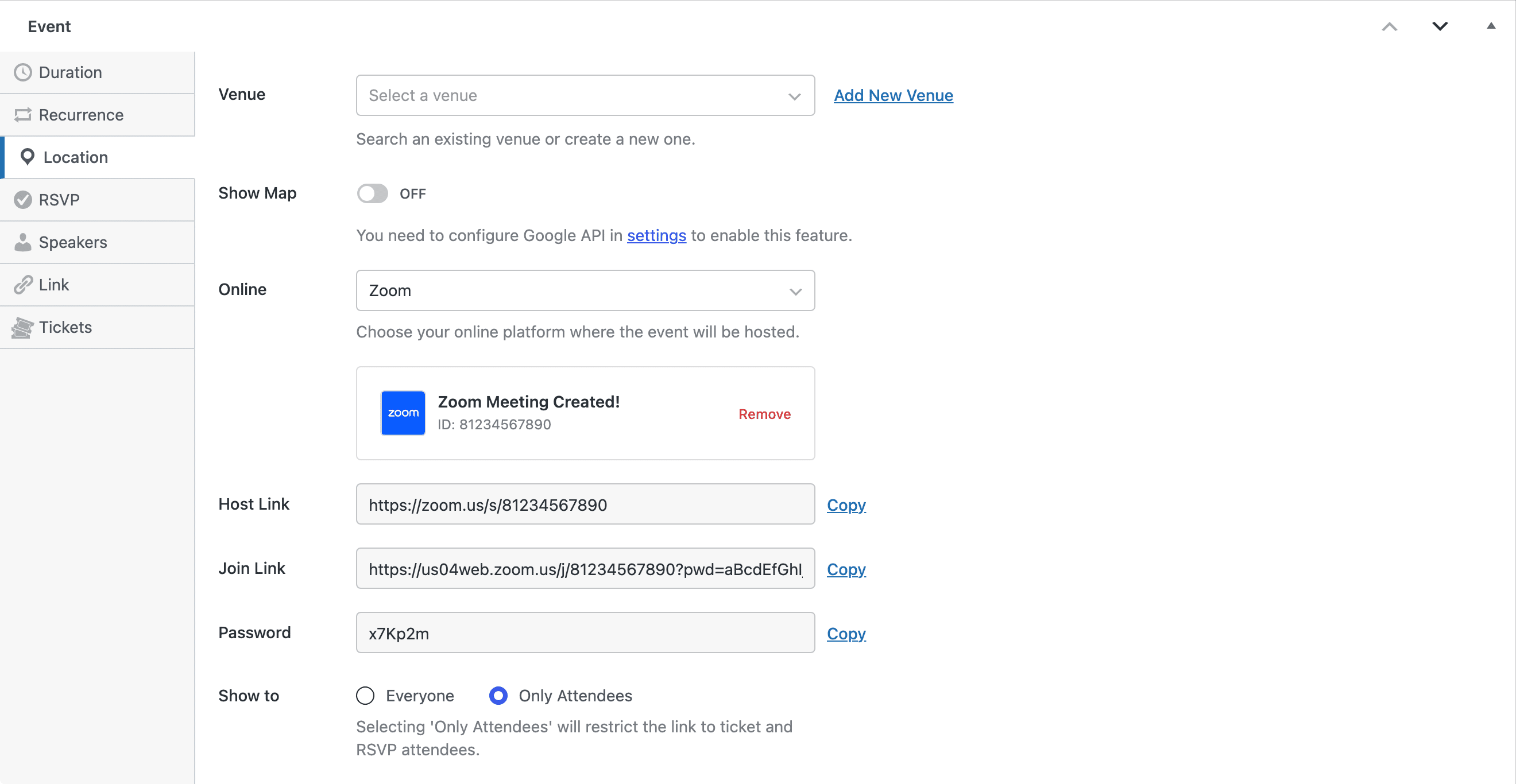This screenshot has width=1516, height=784.
Task: Click the 'Search an existing venue' hint
Action: 525,139
